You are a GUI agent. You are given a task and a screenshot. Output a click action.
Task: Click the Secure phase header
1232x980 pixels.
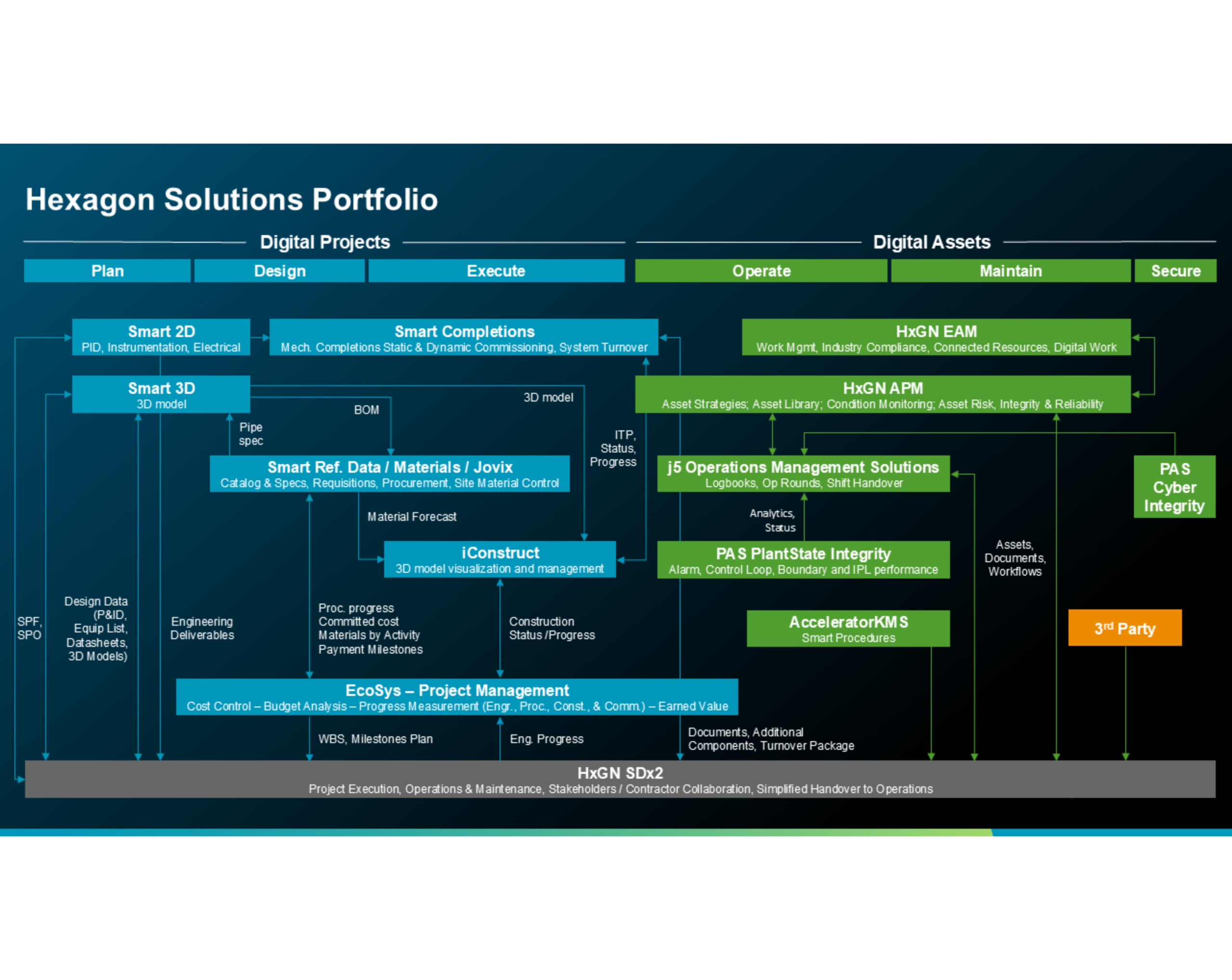[x=1175, y=271]
